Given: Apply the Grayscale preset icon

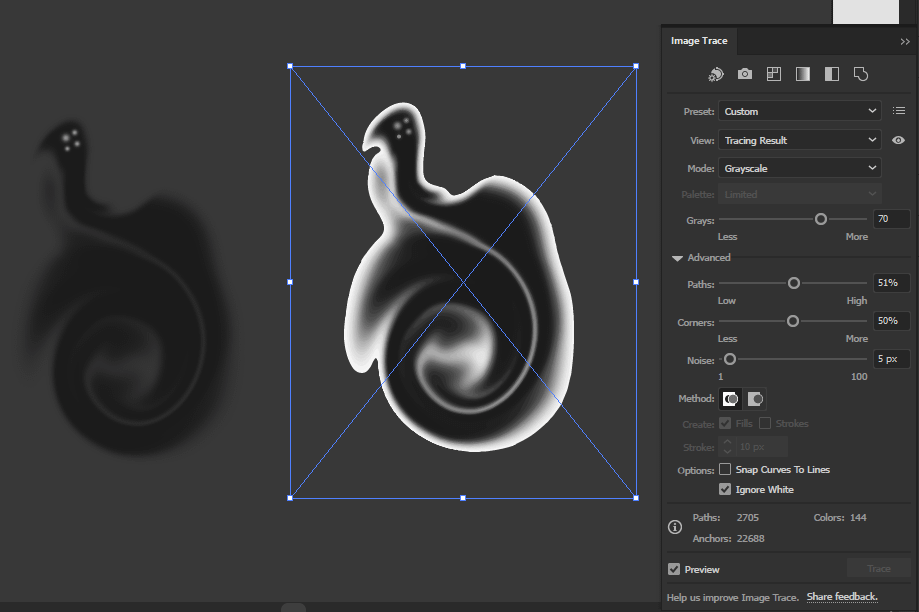Looking at the screenshot, I should click(x=802, y=74).
